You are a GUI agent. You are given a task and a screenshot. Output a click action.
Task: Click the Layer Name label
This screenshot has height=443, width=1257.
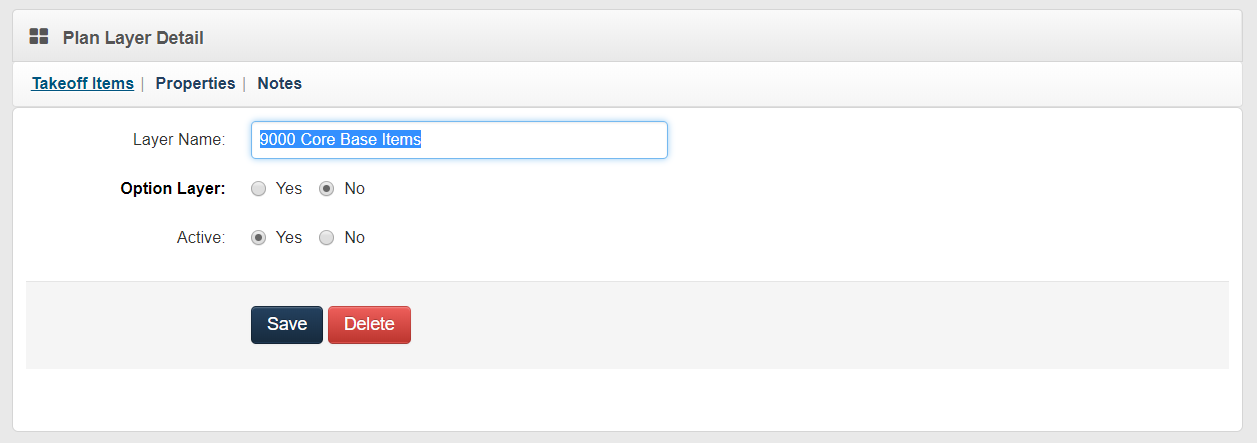(x=179, y=140)
